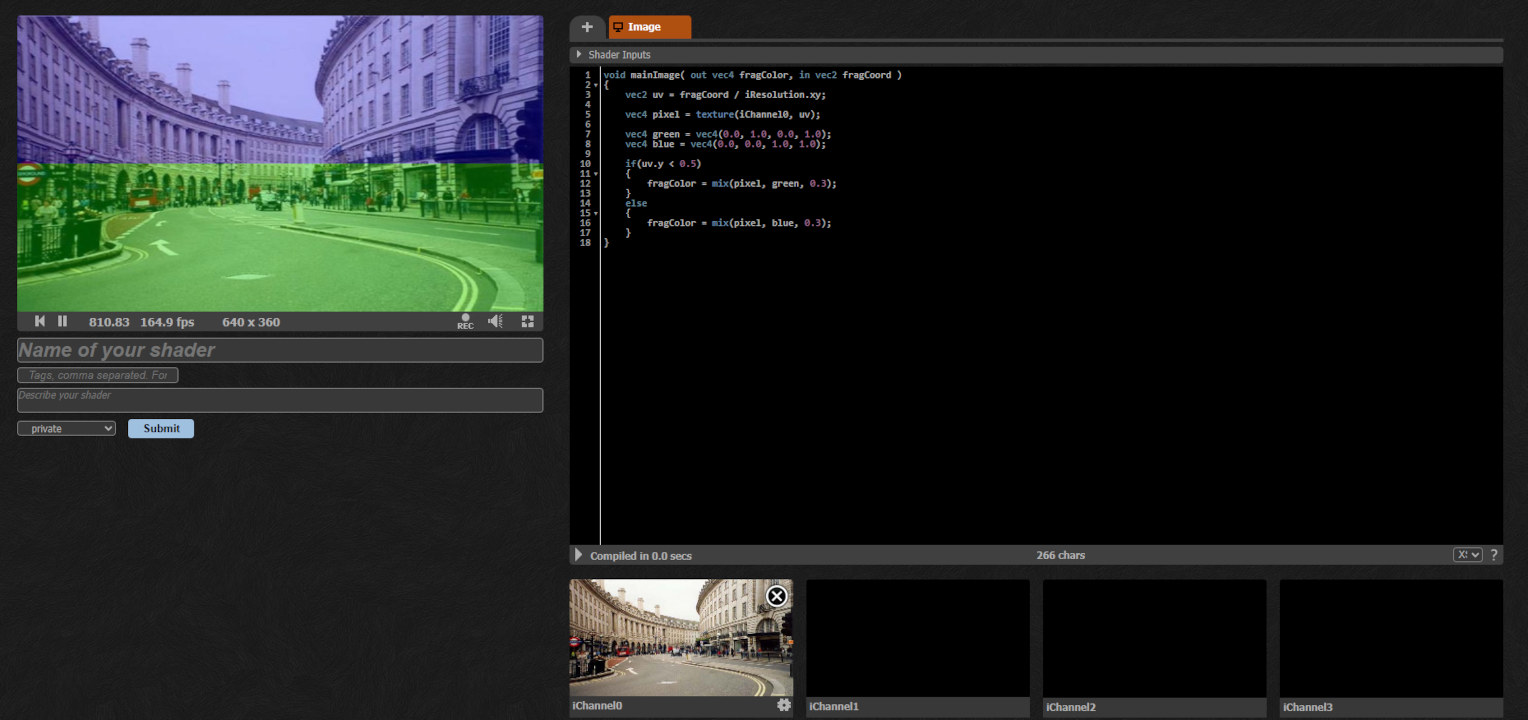Switch to the Image shader tab
1528x720 pixels.
[x=649, y=27]
